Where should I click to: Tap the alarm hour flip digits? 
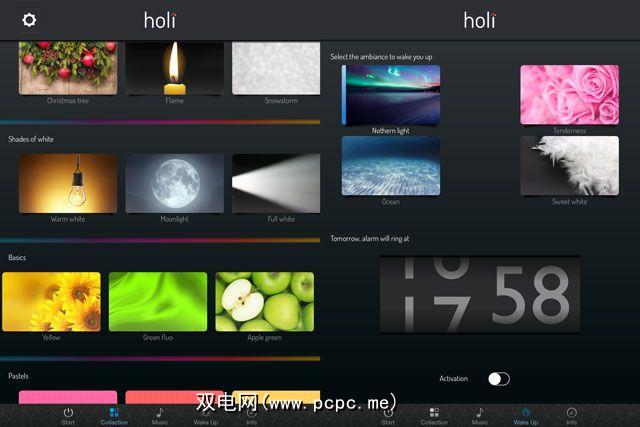tap(435, 295)
